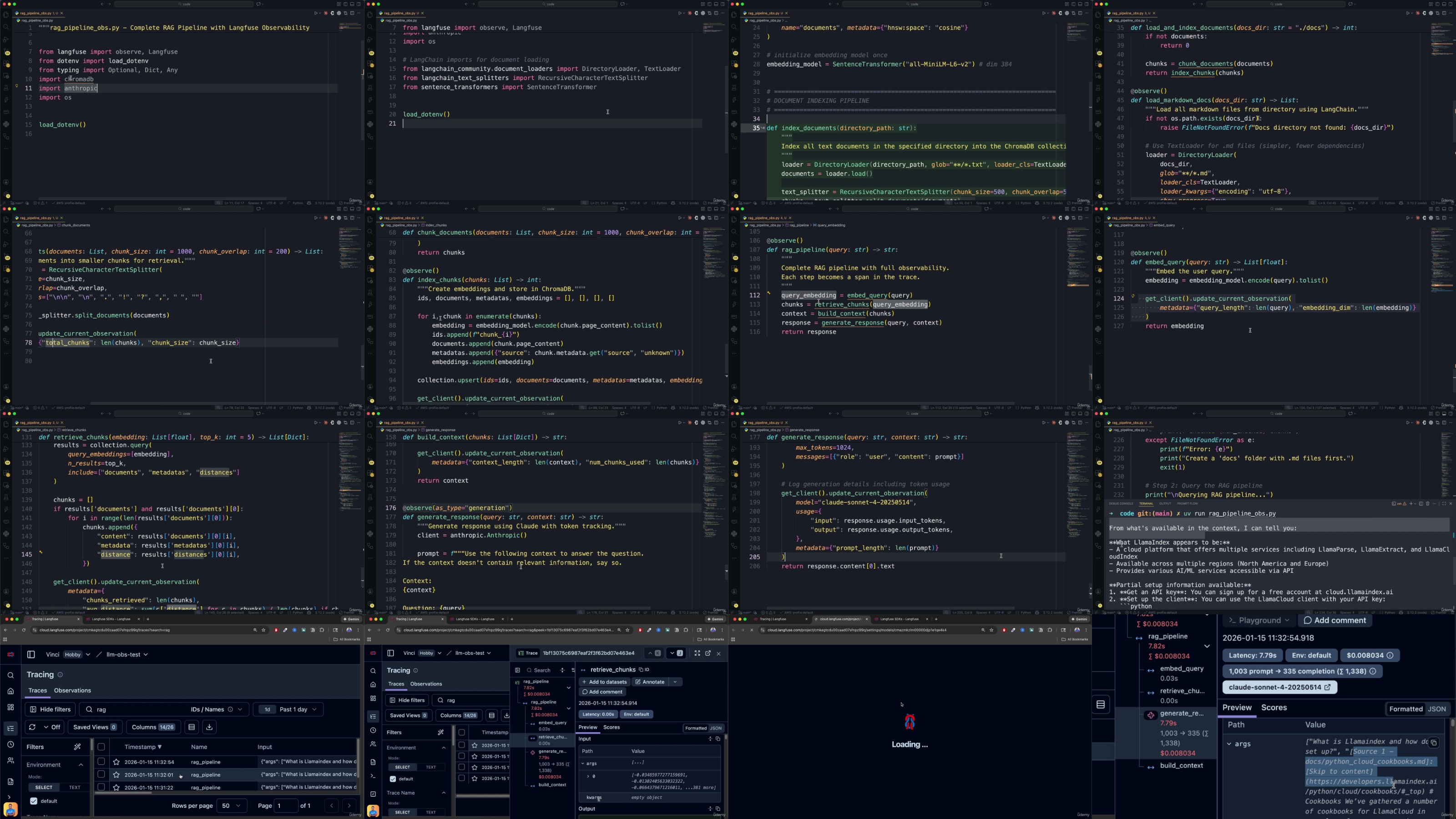Open trace peek panel in fullscreen
This screenshot has width=1456, height=819.
[x=697, y=653]
